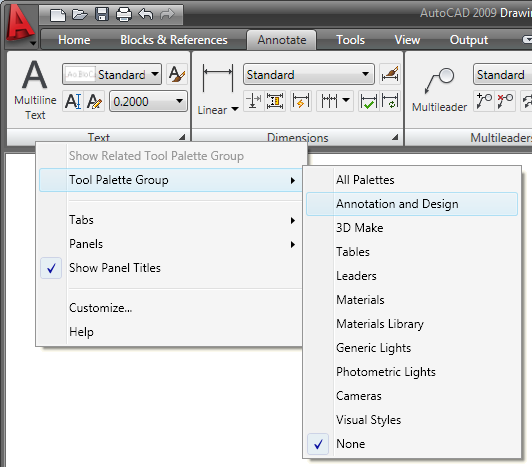Select Materials Library palette group
Viewport: 532px width, 467px height.
(x=412, y=324)
